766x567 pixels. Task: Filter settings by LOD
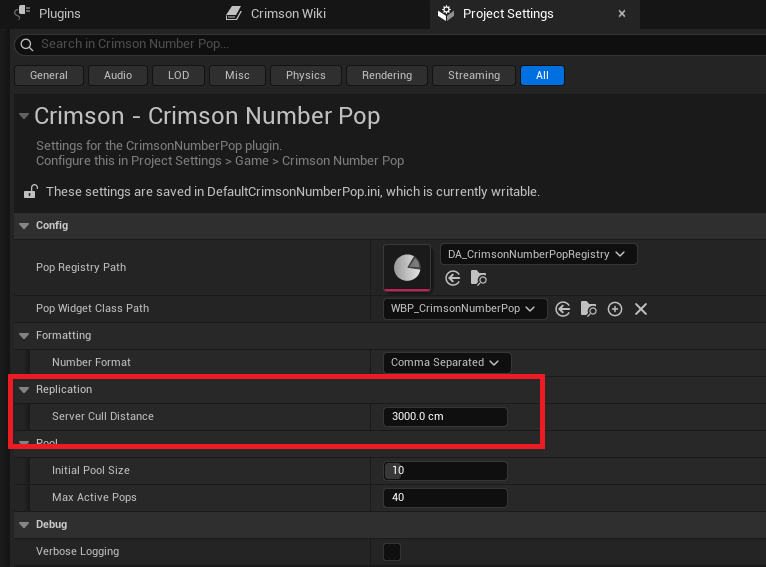coord(178,75)
